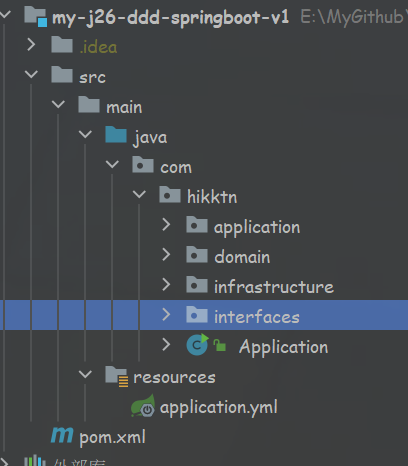The height and width of the screenshot is (466, 408).
Task: Click the external libraries bar-chart icon
Action: tap(35, 461)
